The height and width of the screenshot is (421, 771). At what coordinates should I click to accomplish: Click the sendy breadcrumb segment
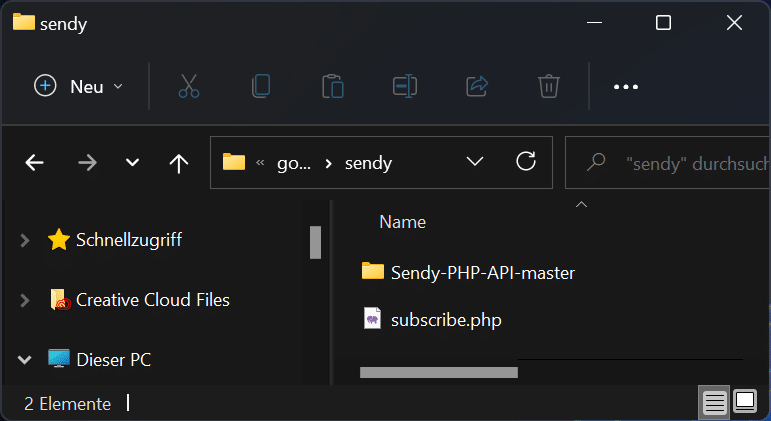(x=368, y=163)
